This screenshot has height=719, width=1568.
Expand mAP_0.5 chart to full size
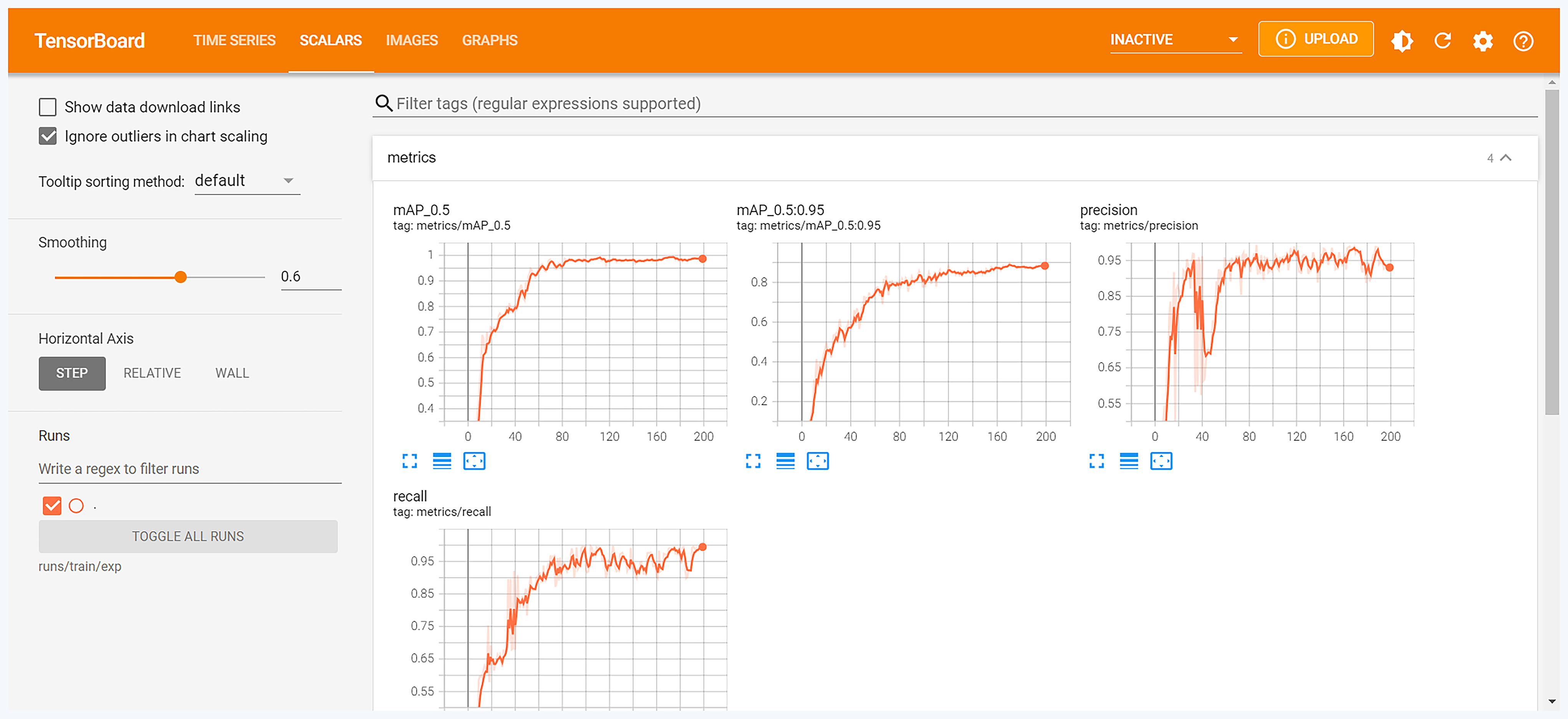click(410, 461)
